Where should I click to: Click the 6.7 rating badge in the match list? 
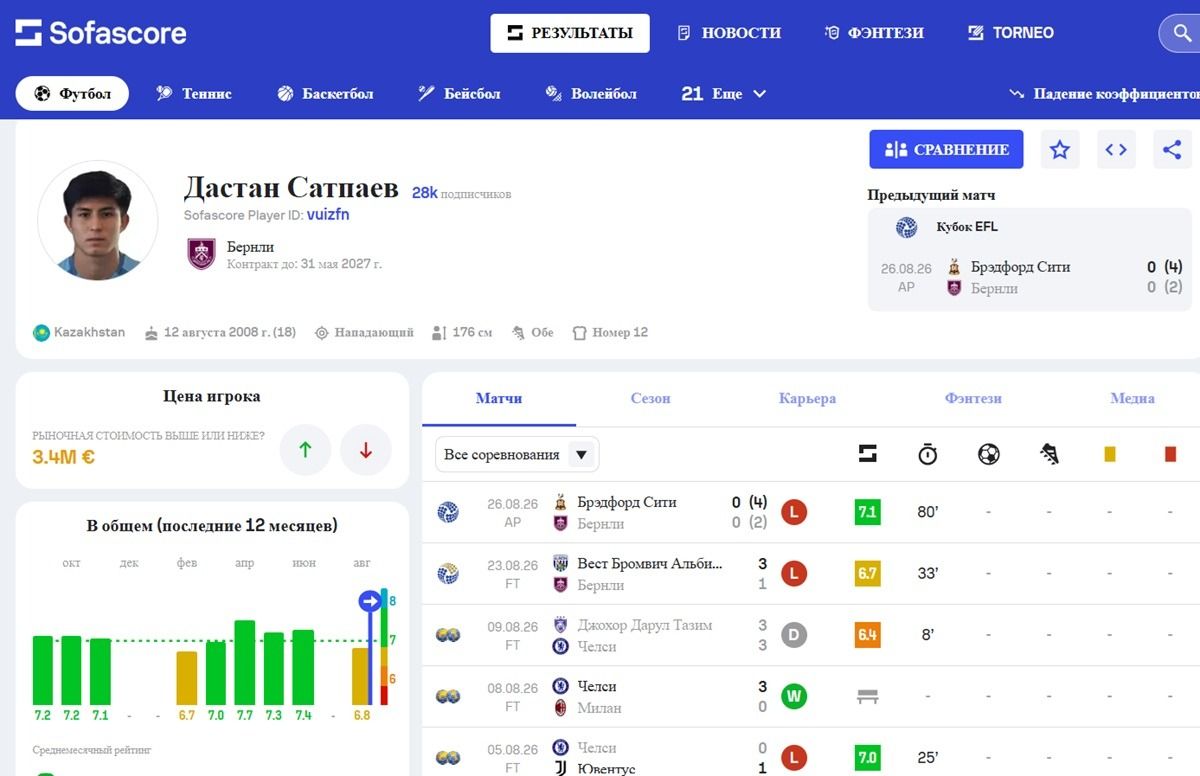click(867, 574)
